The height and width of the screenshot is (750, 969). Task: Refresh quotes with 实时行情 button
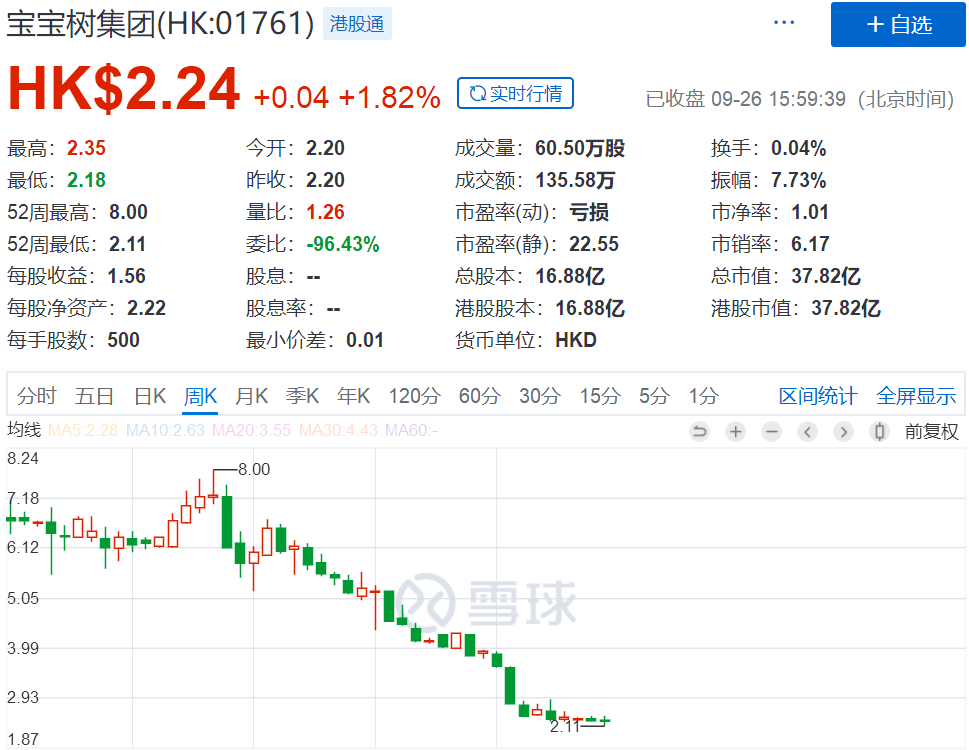click(x=515, y=93)
